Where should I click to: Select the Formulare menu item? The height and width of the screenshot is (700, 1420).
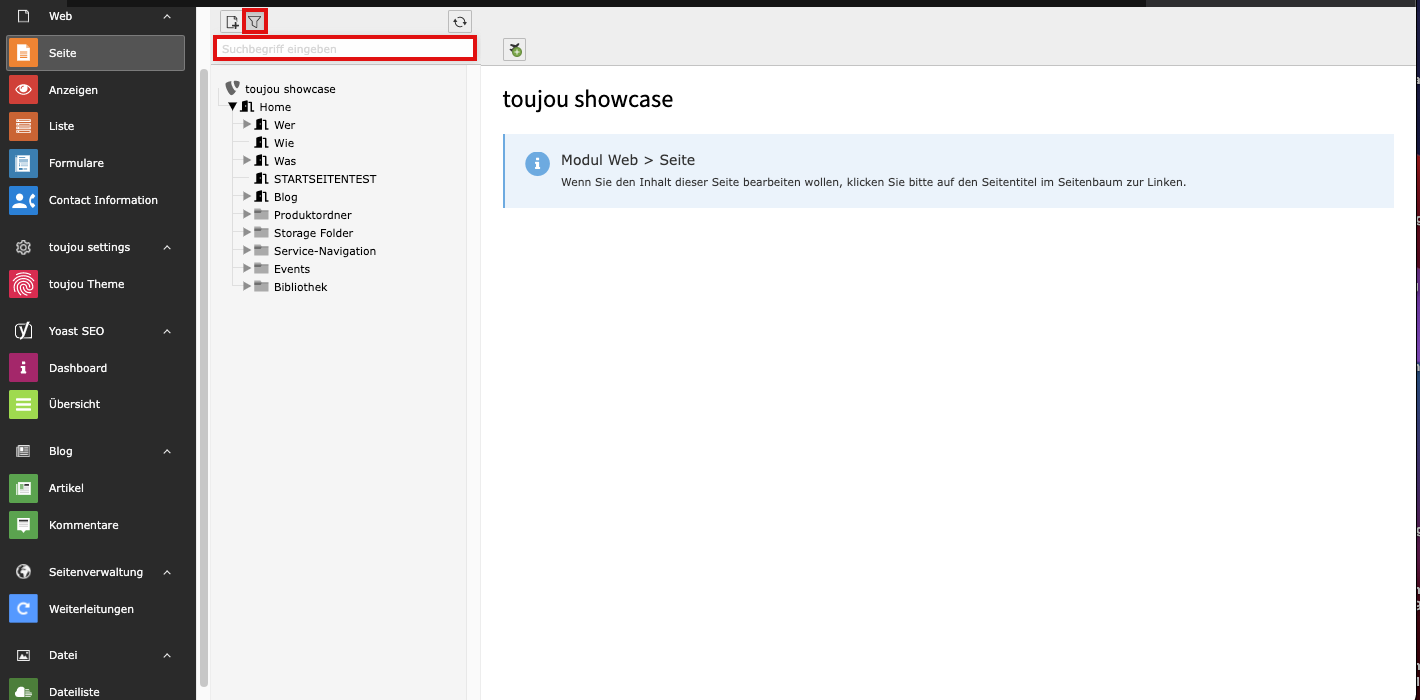(76, 163)
